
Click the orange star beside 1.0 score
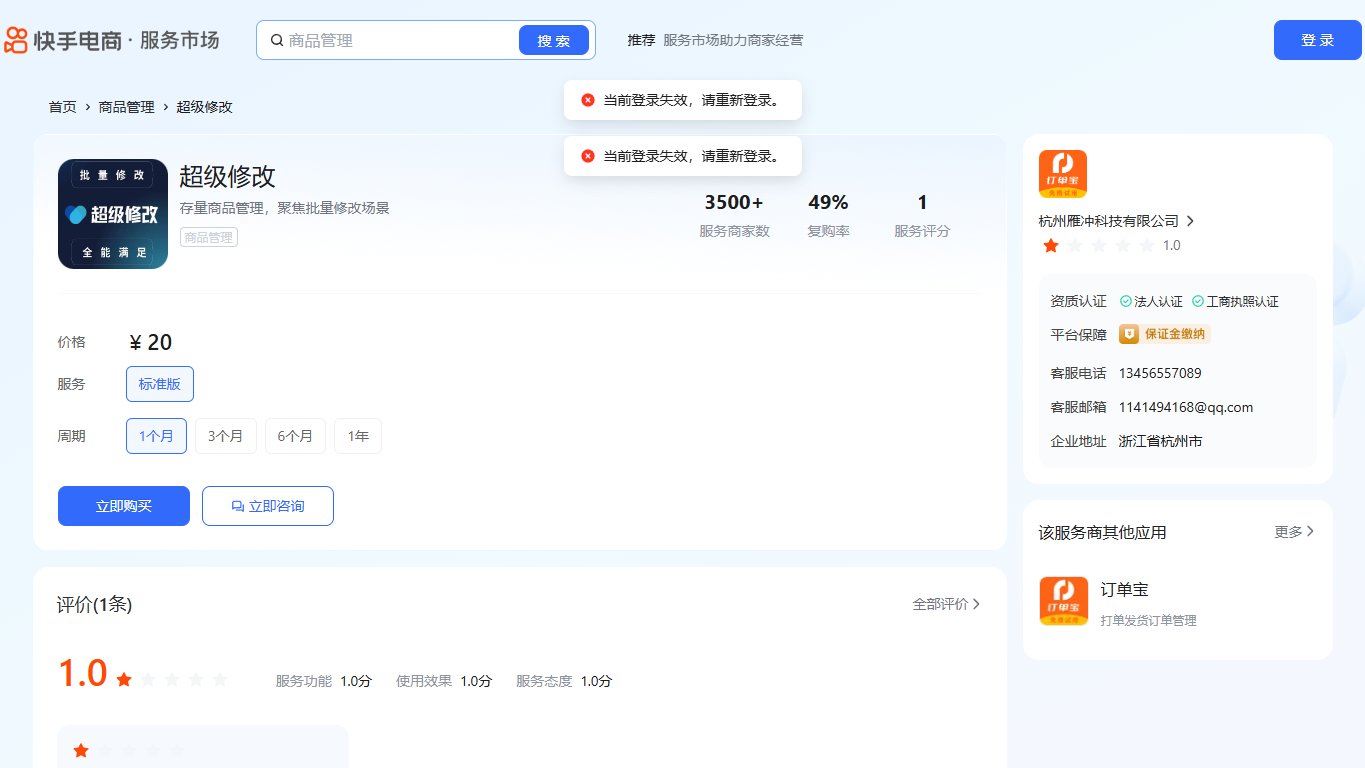[x=124, y=679]
